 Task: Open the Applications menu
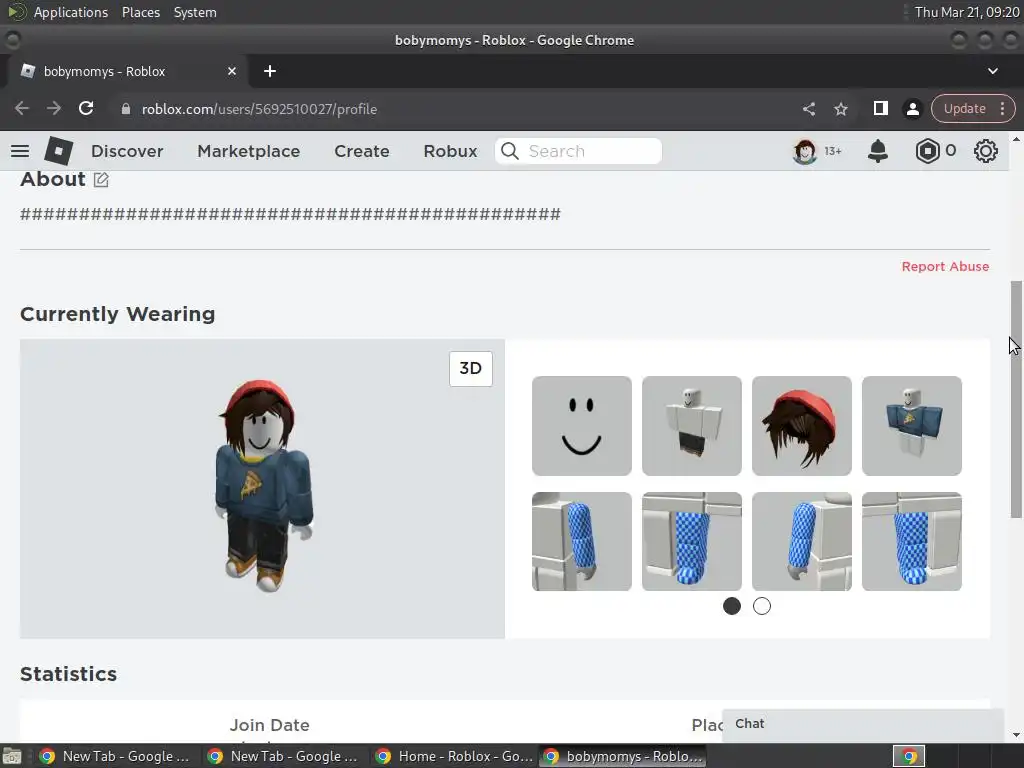point(71,12)
